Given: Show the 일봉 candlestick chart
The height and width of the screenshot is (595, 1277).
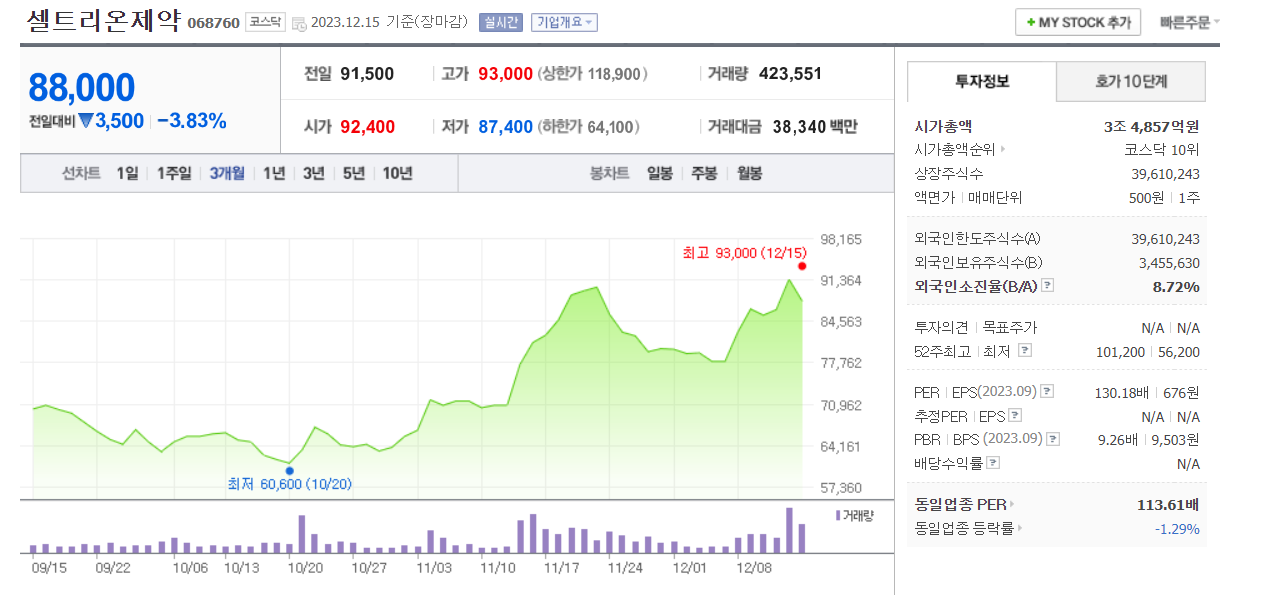Looking at the screenshot, I should 660,173.
